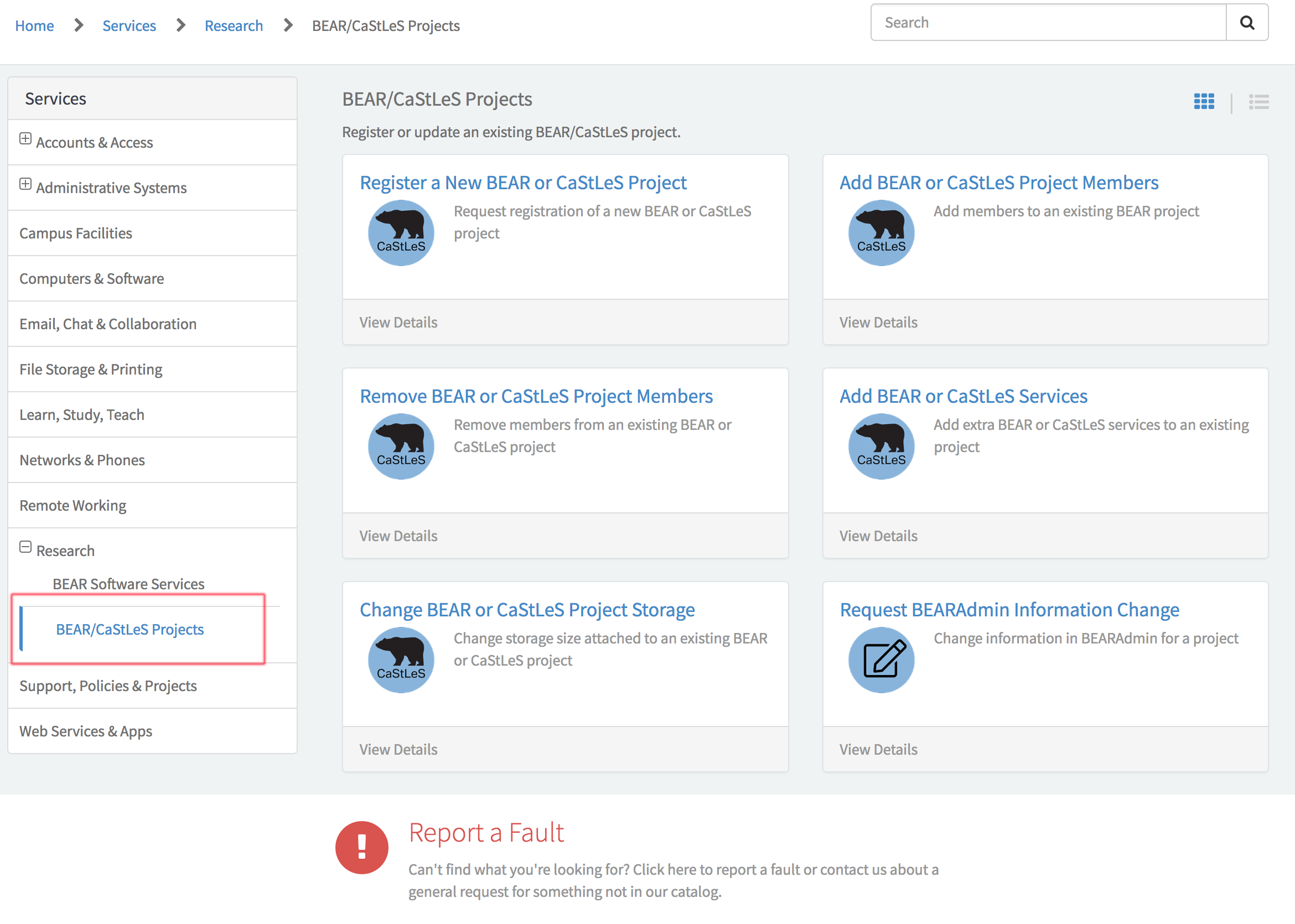The width and height of the screenshot is (1295, 924).
Task: Go to the Home breadcrumb
Action: (35, 25)
